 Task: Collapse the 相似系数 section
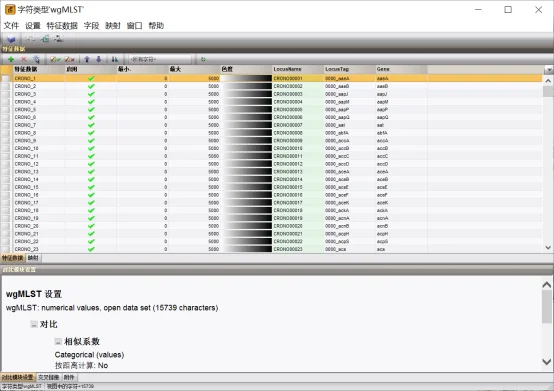point(58,341)
